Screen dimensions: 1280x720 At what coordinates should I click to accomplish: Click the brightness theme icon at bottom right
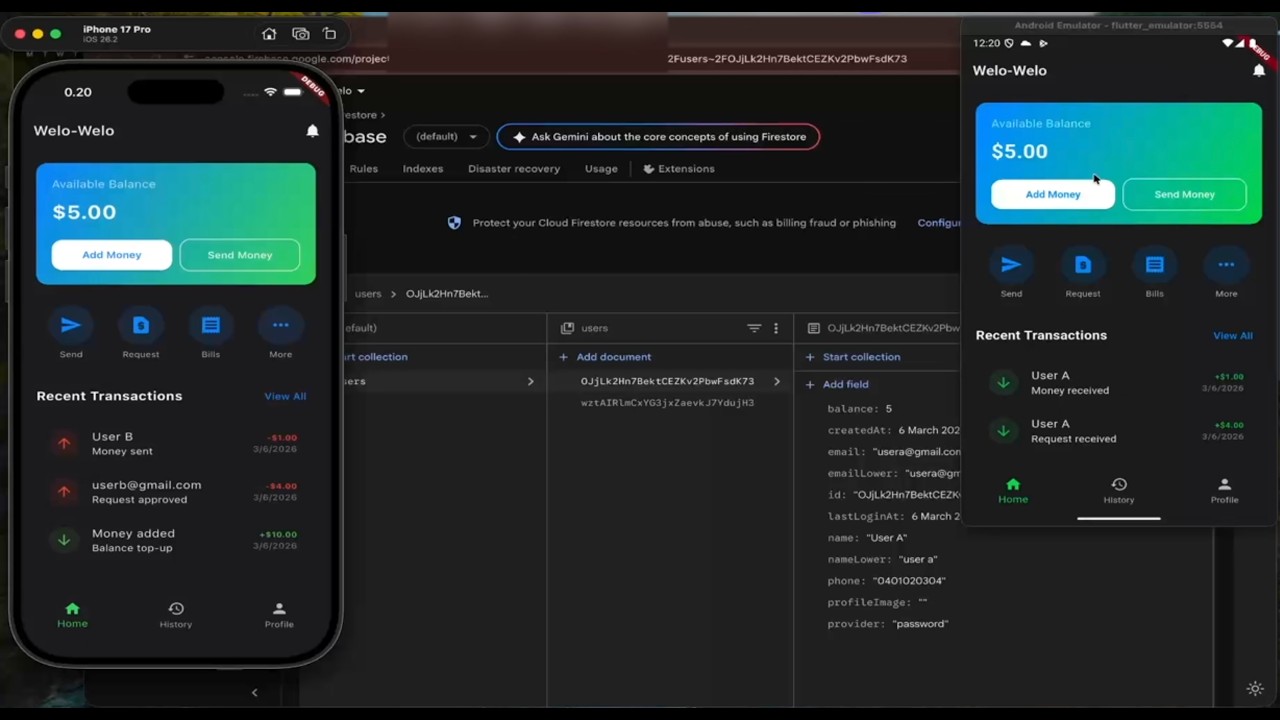[1255, 689]
